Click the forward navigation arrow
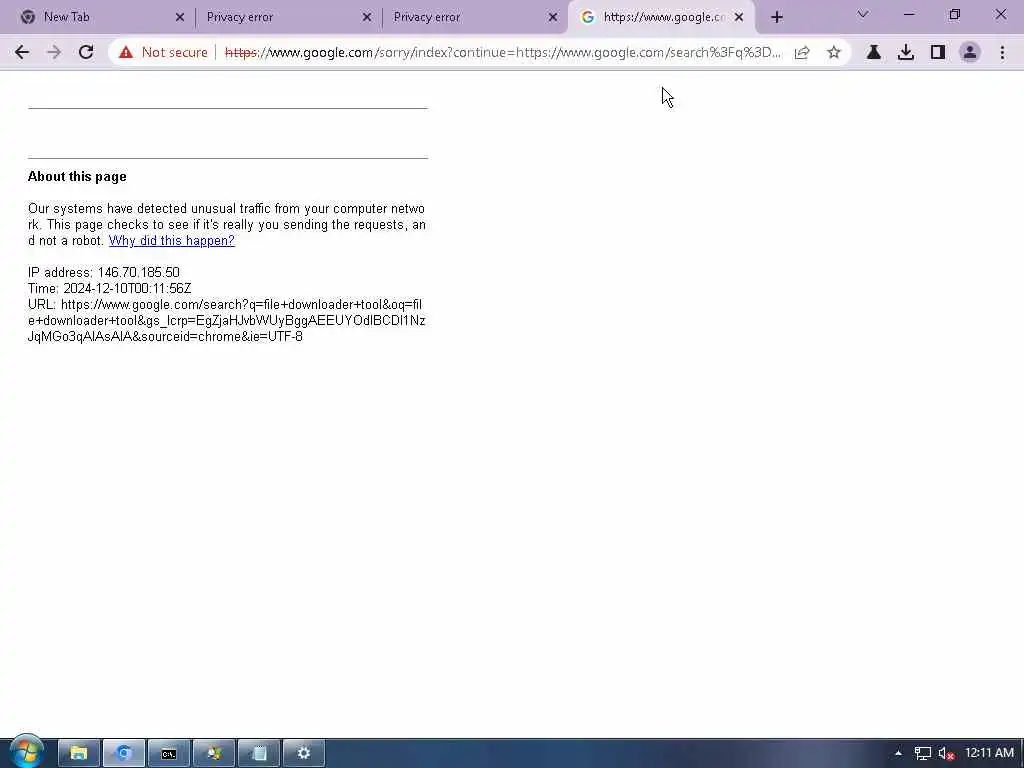The image size is (1024, 768). [x=54, y=52]
